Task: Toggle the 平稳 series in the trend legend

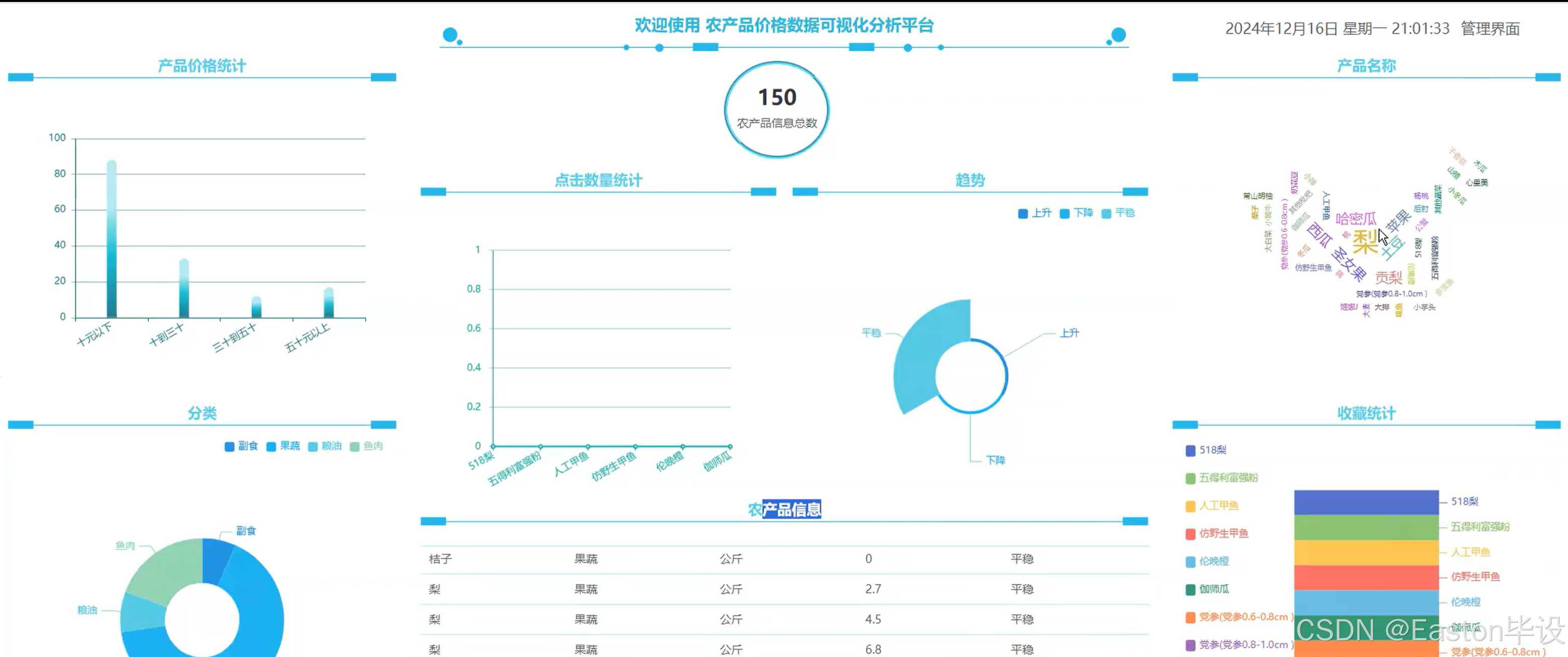Action: [1105, 214]
